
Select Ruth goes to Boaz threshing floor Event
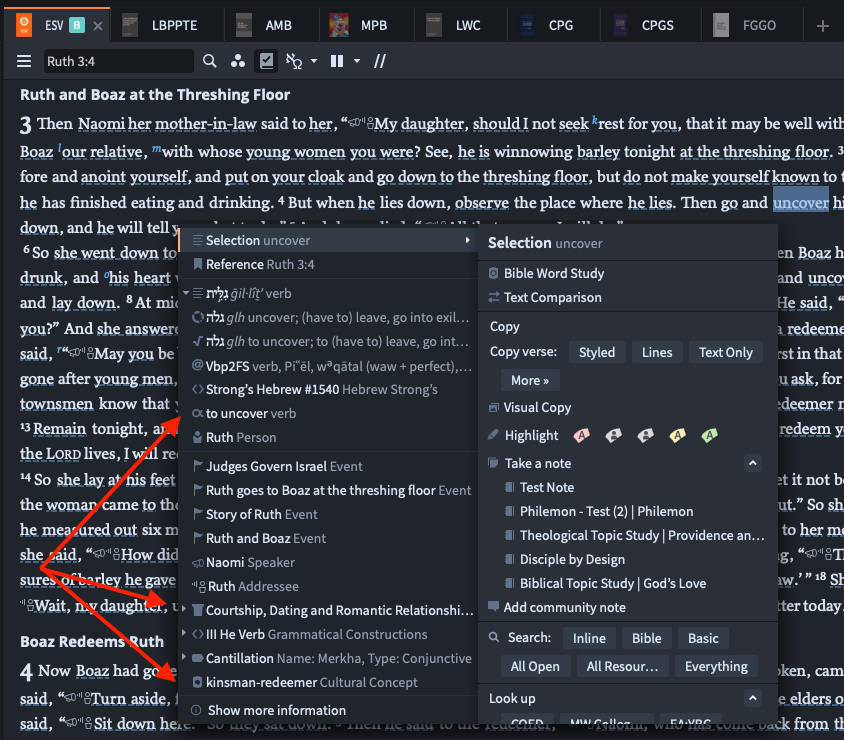328,490
